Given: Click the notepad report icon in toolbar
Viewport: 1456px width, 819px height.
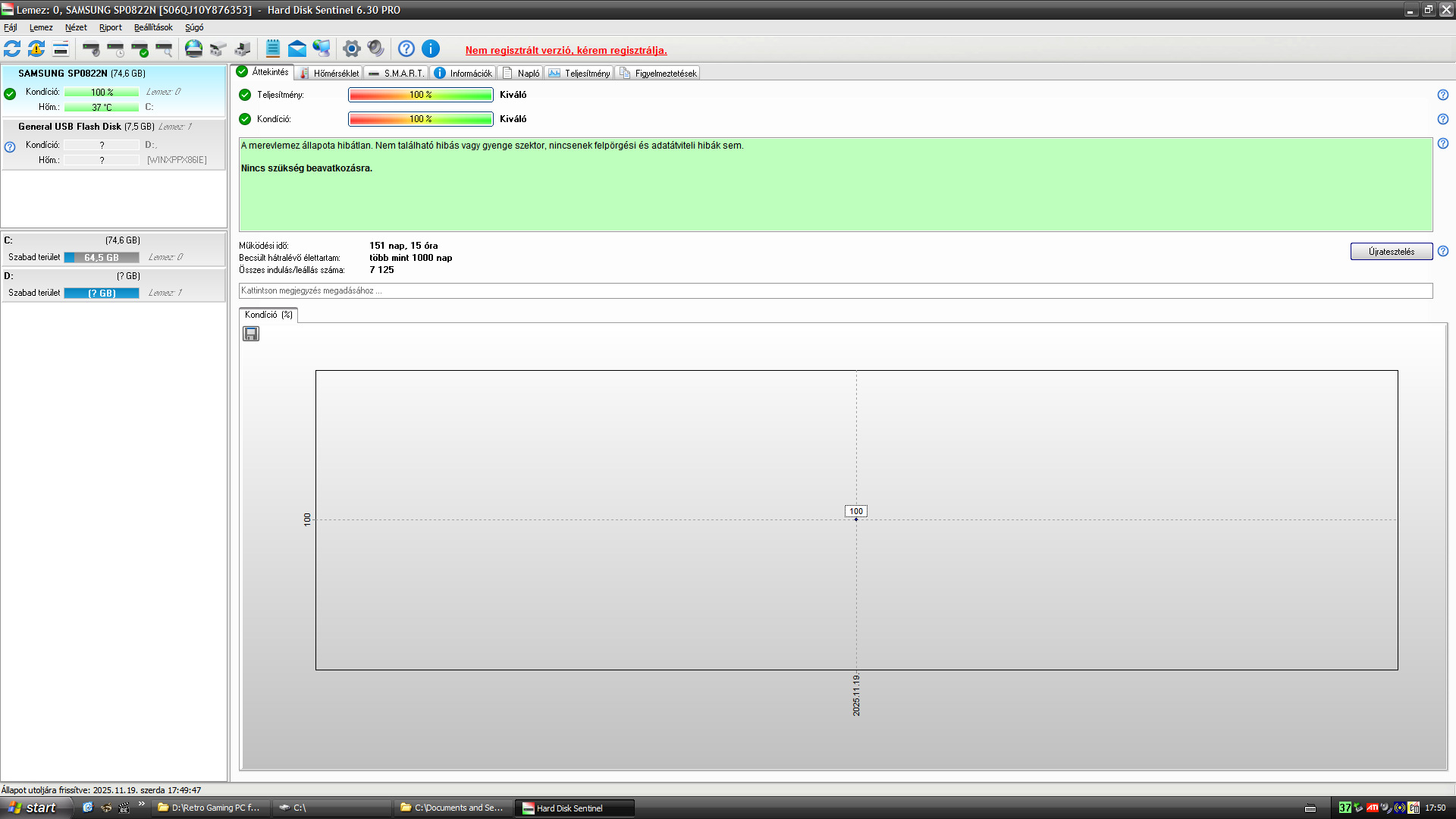Looking at the screenshot, I should click(x=273, y=49).
